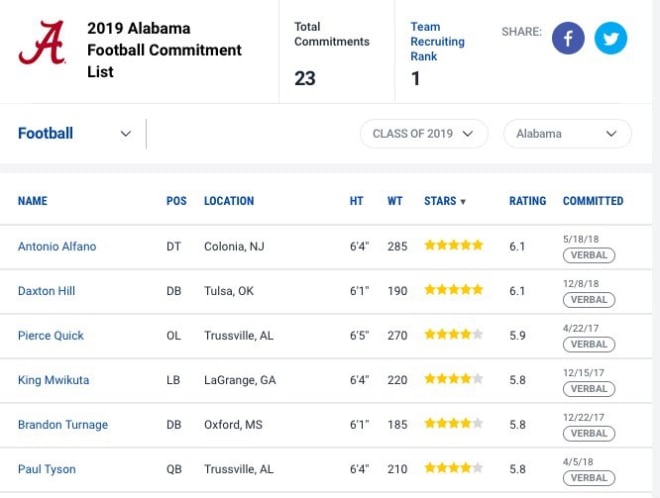Click the Alabama team logo
The image size is (660, 498).
(42, 43)
